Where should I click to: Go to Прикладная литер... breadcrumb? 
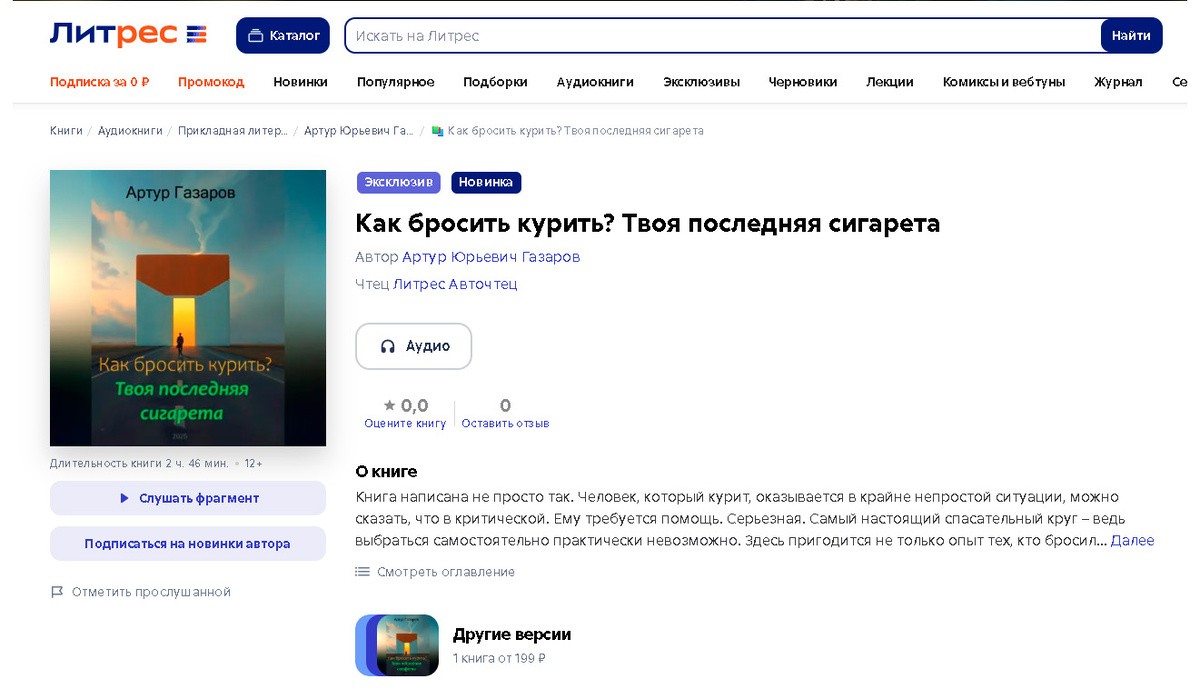[x=233, y=131]
